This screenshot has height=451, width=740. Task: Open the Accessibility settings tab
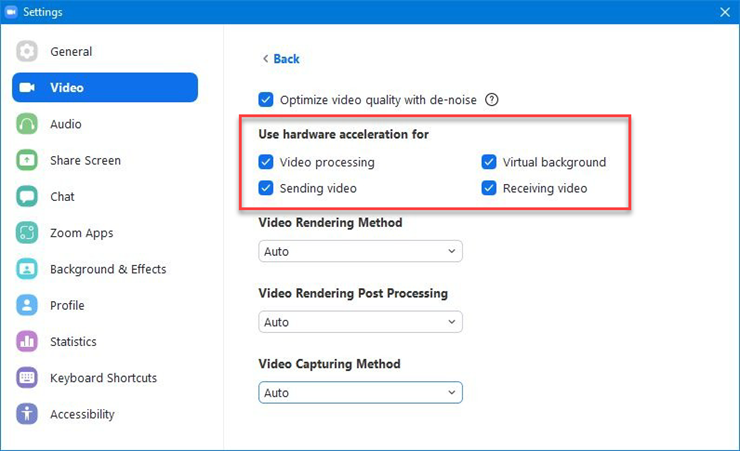82,414
